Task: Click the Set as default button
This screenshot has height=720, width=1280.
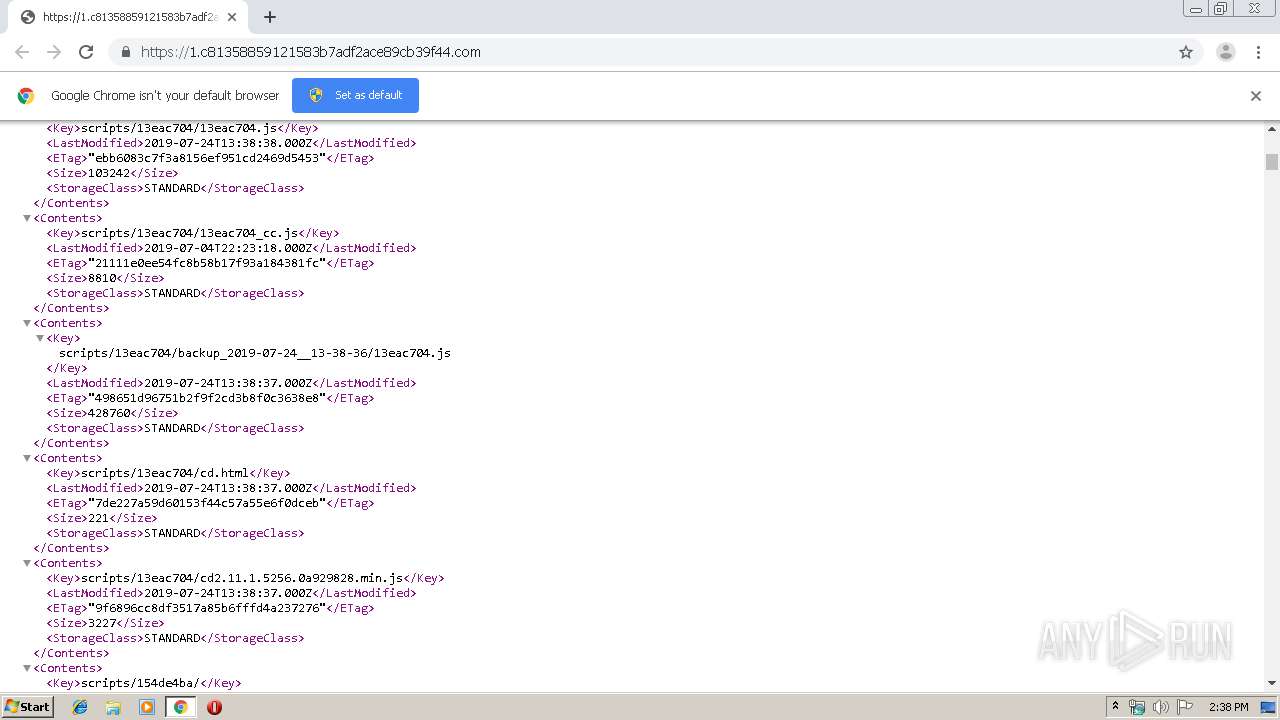Action: pyautogui.click(x=355, y=95)
